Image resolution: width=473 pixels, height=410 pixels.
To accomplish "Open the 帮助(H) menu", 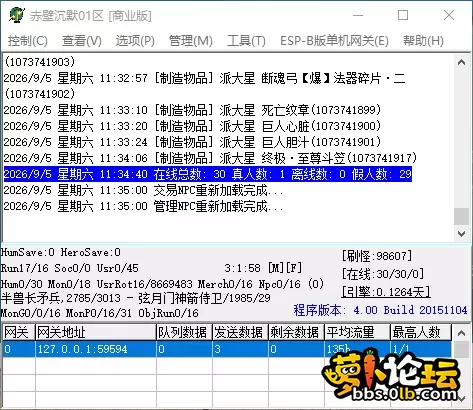I will (x=423, y=41).
